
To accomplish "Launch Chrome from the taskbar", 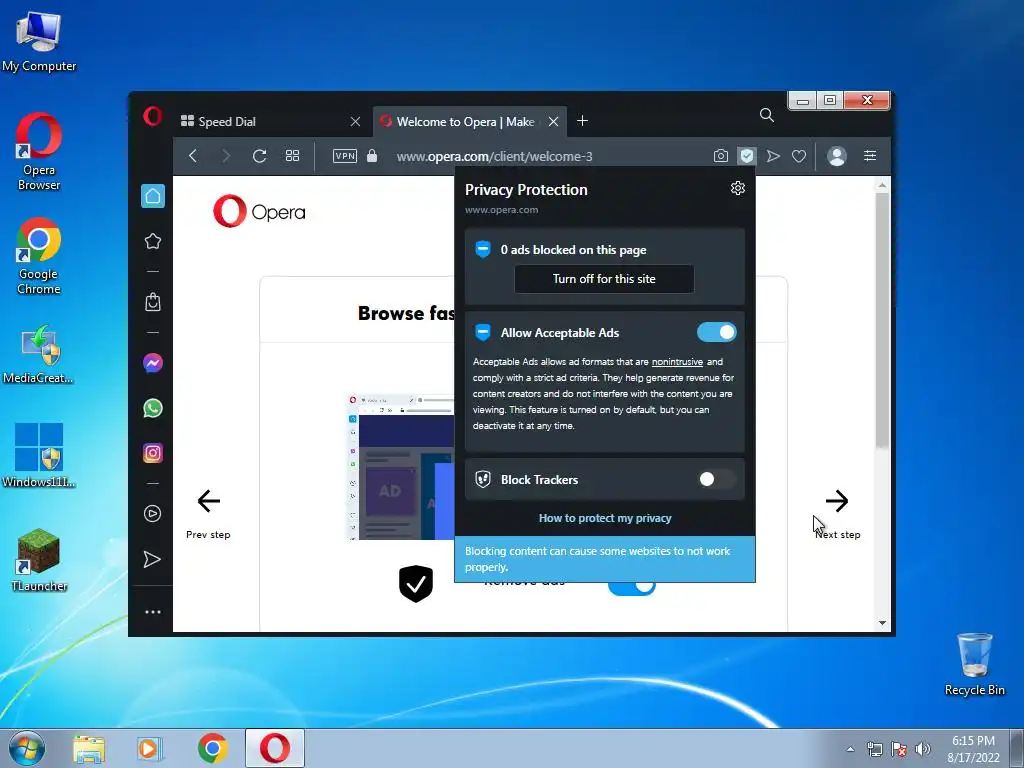I will 212,748.
